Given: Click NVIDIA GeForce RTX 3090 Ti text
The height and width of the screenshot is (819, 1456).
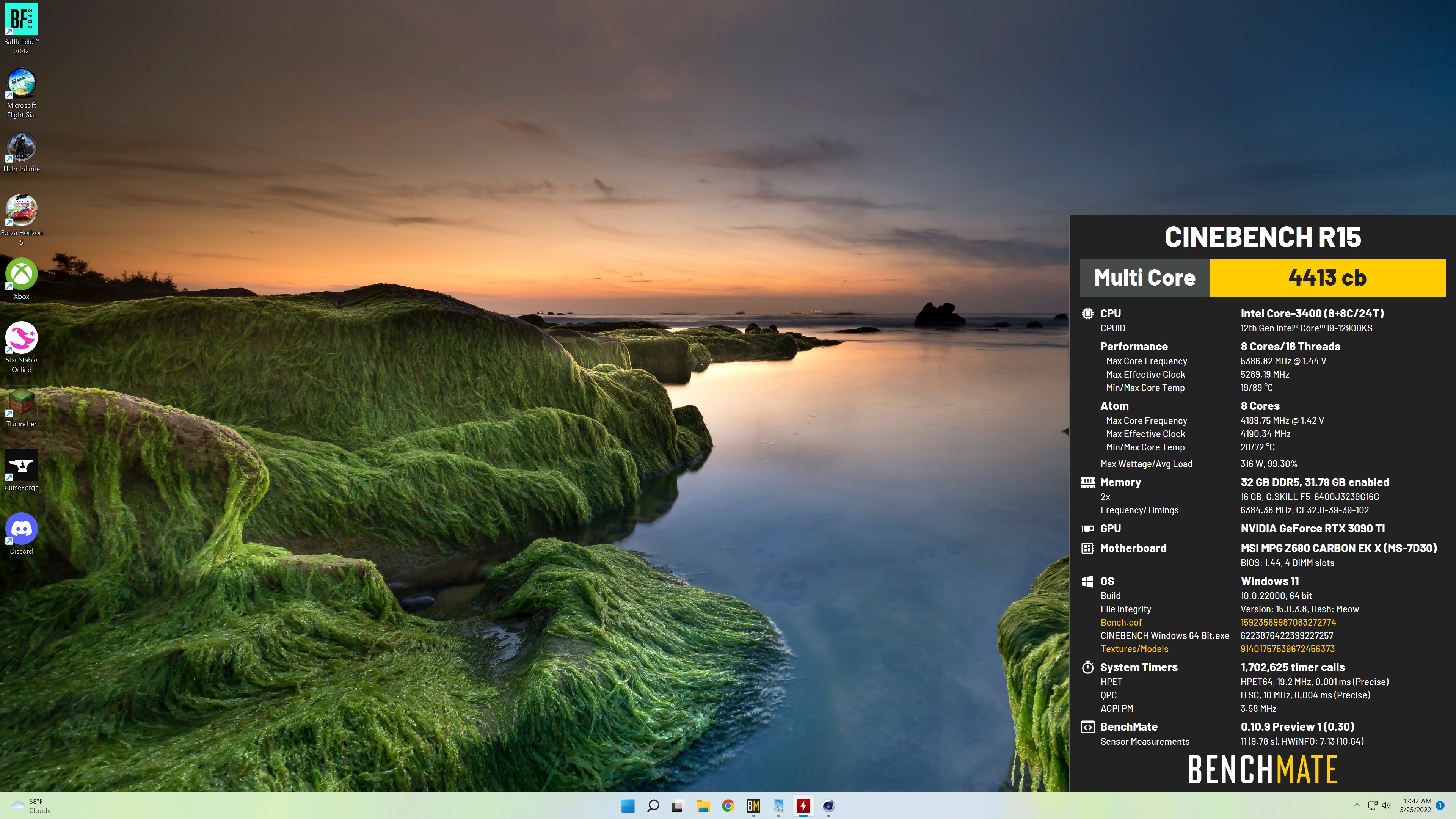Looking at the screenshot, I should coord(1312,529).
